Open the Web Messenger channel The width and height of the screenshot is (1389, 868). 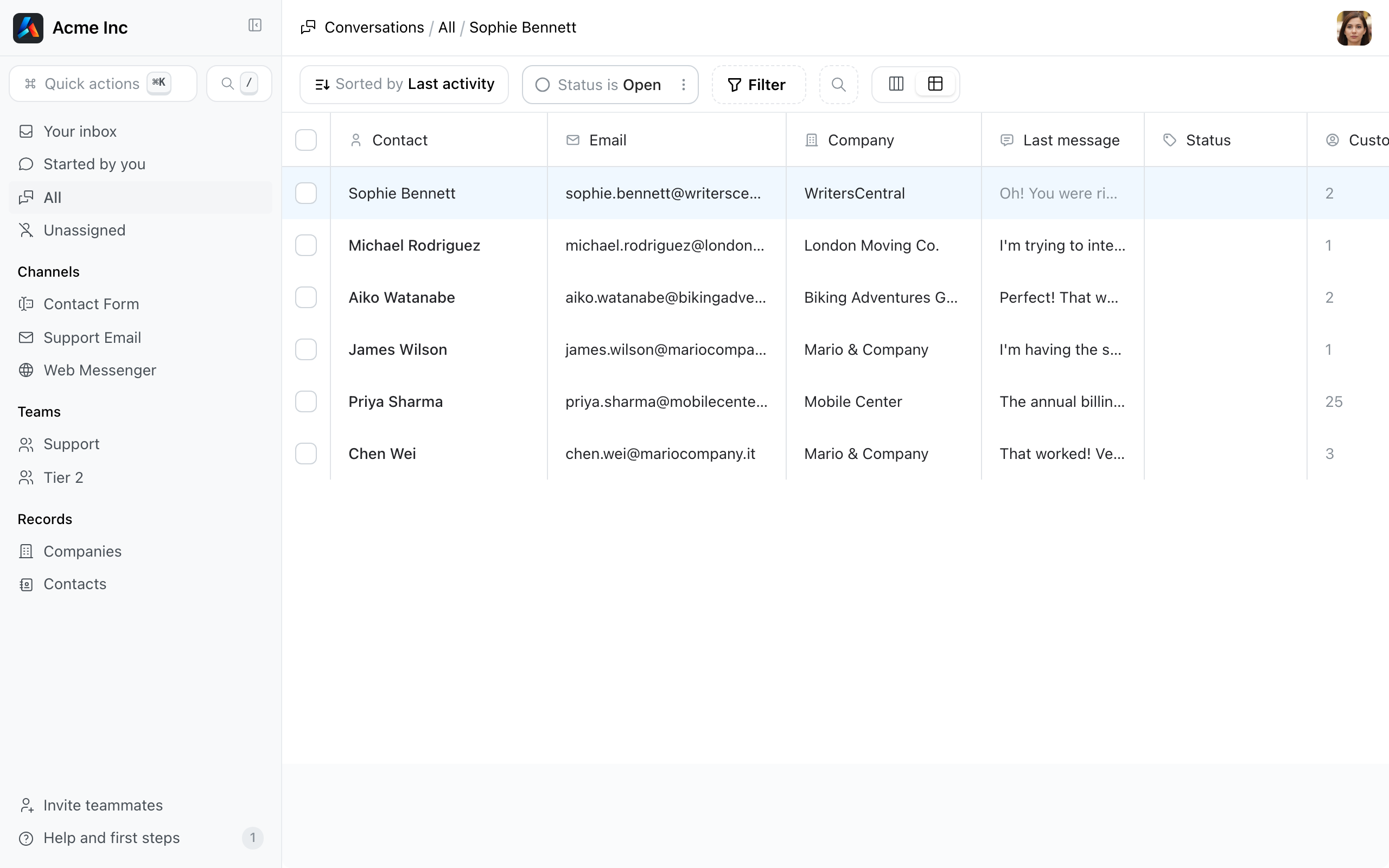tap(140, 371)
